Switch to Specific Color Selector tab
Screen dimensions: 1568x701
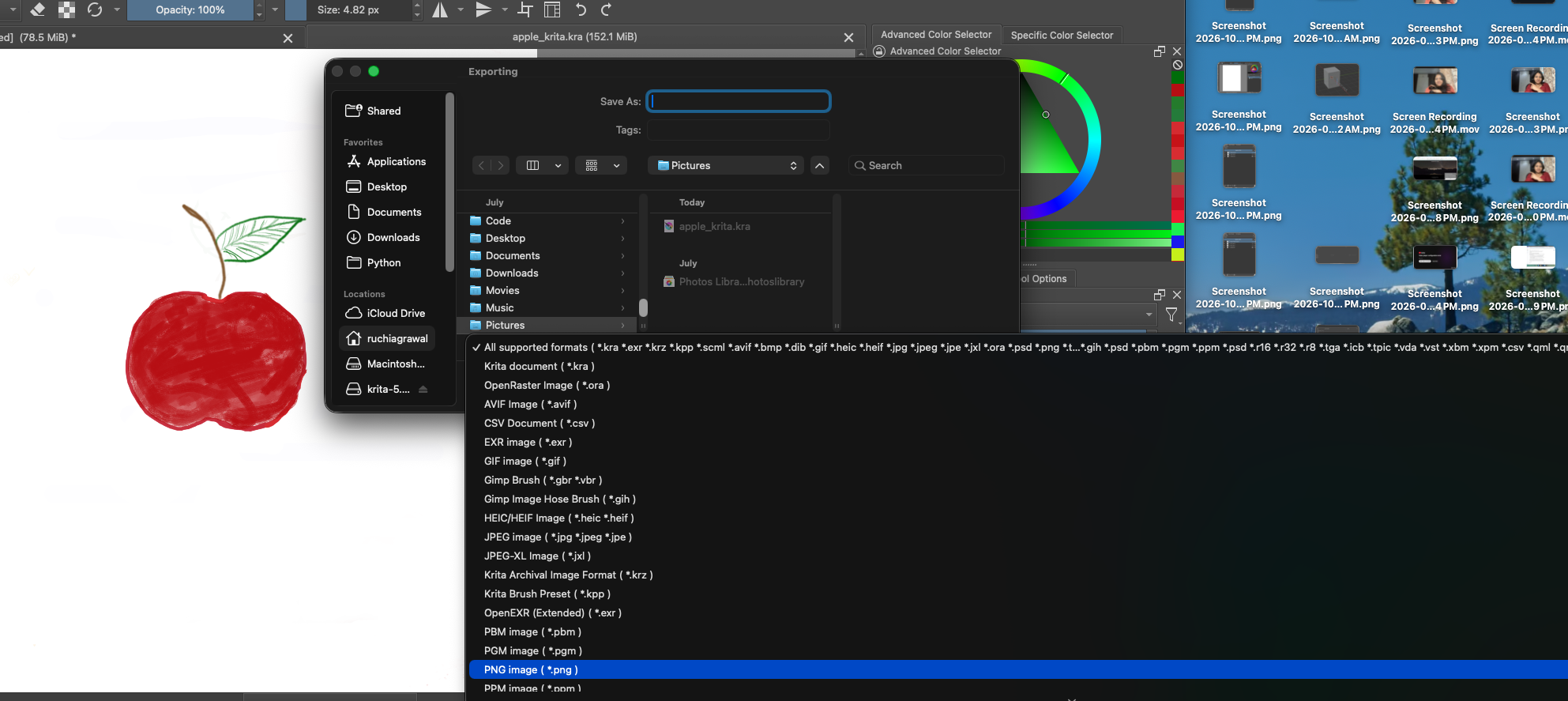pos(1062,35)
